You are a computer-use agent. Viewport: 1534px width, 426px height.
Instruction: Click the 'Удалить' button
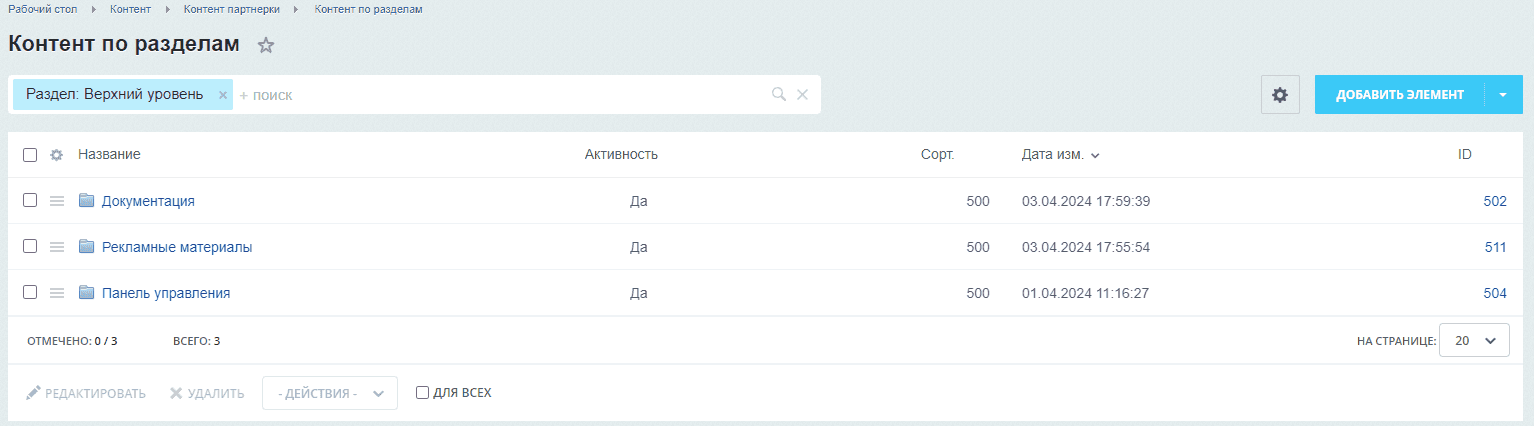click(x=207, y=393)
